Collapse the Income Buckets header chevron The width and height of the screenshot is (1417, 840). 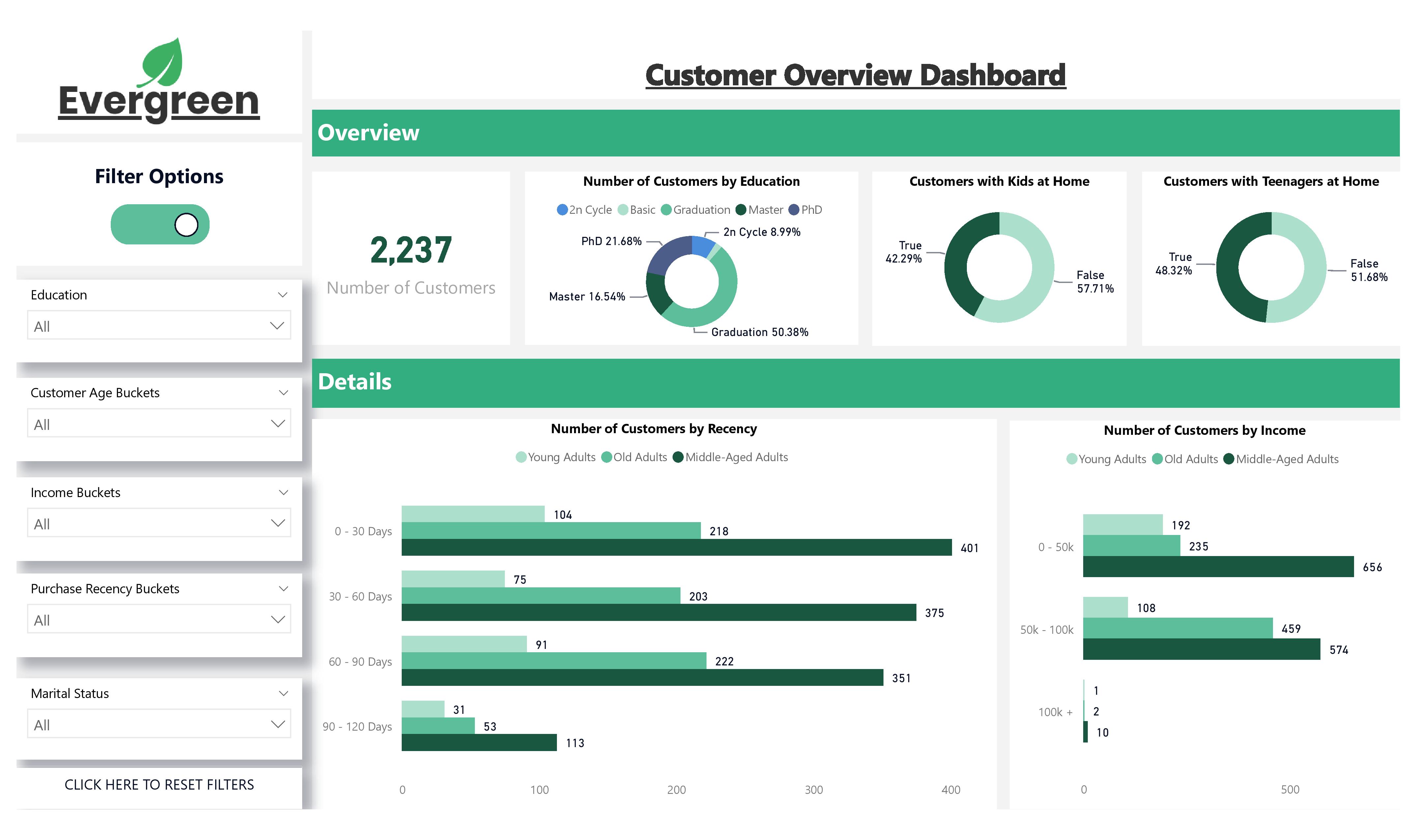(x=283, y=492)
